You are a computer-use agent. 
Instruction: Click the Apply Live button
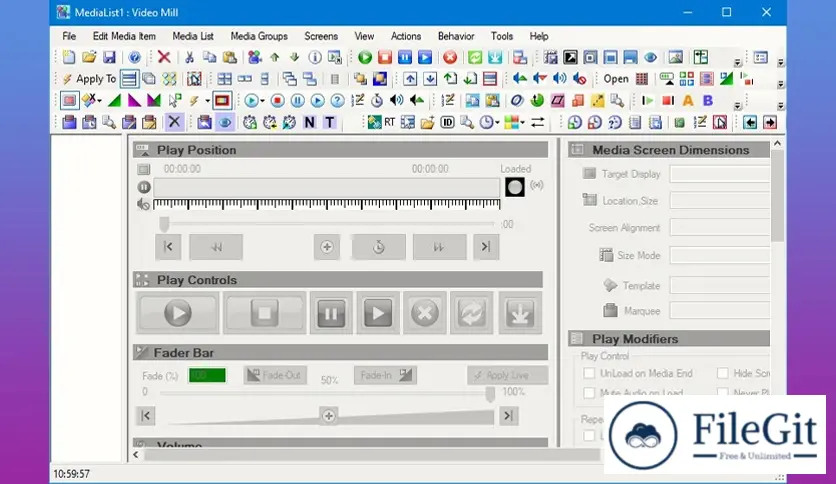508,375
